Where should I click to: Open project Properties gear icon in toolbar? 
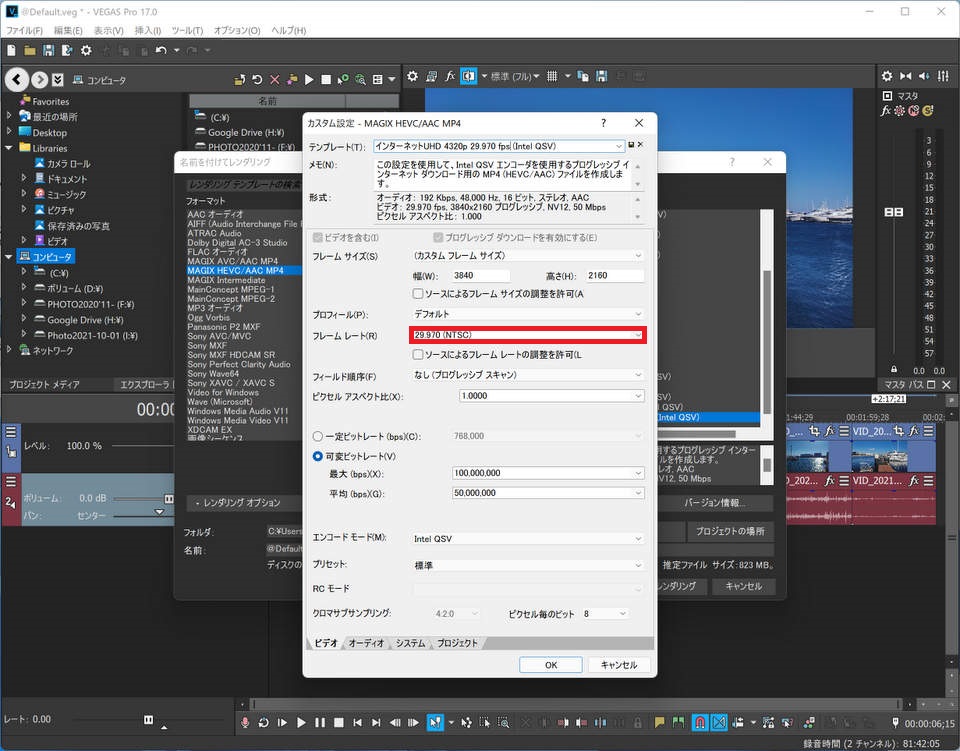[86, 50]
